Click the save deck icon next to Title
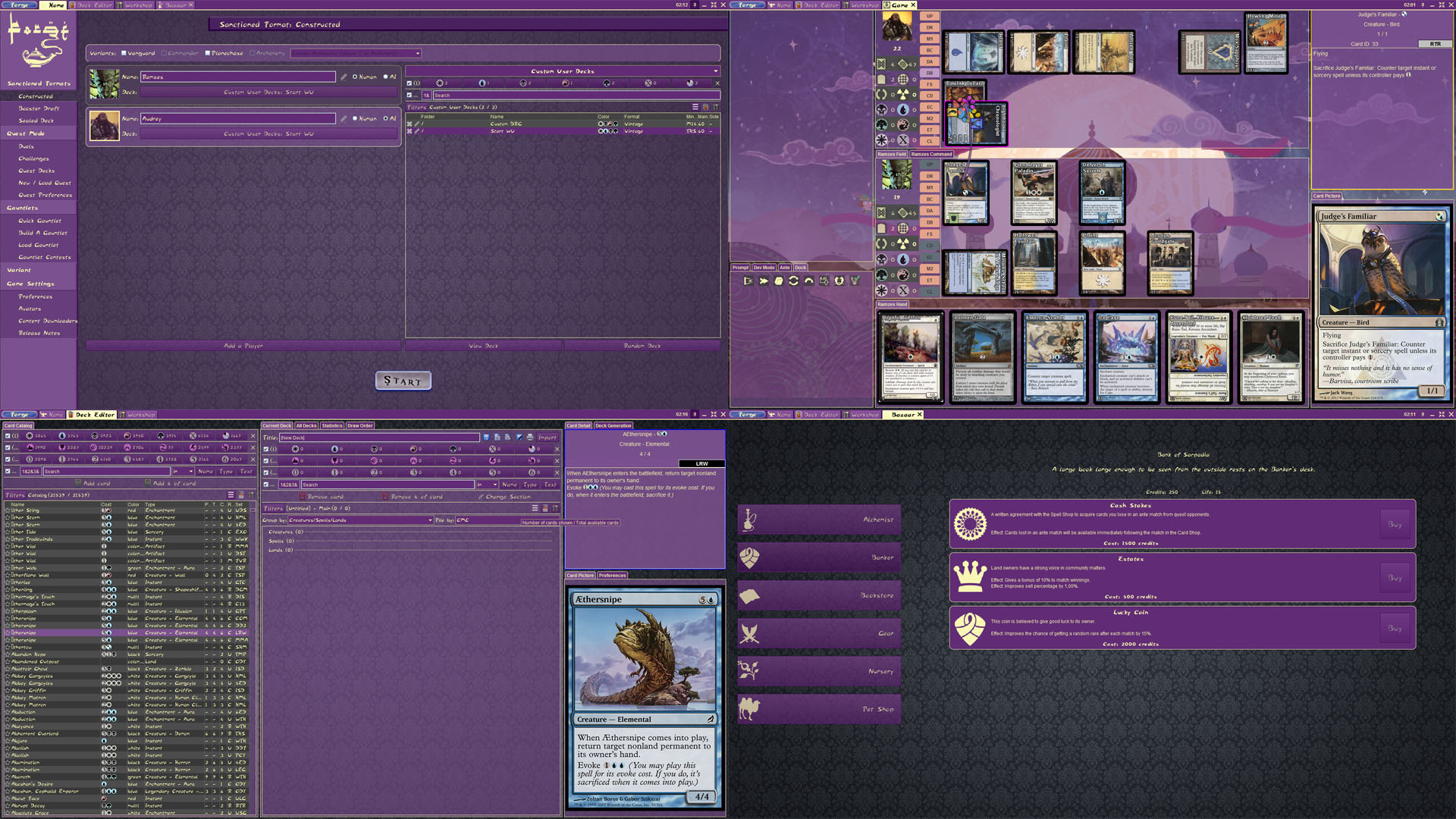The image size is (1456, 819). (x=486, y=438)
